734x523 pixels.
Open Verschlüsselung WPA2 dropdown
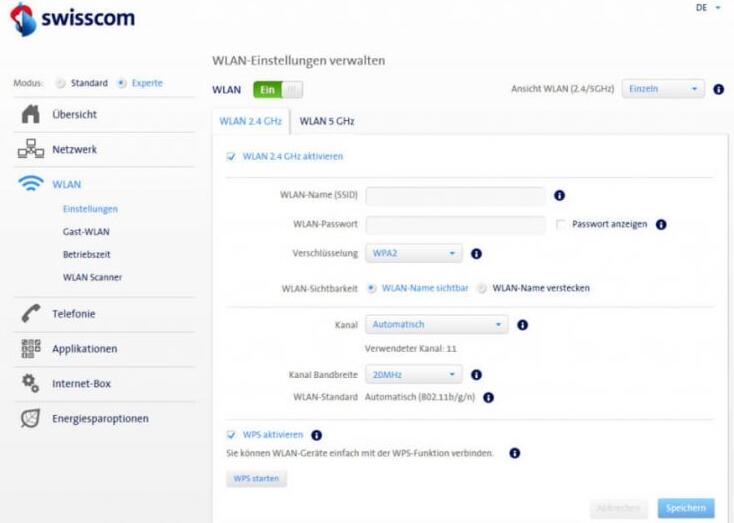413,253
